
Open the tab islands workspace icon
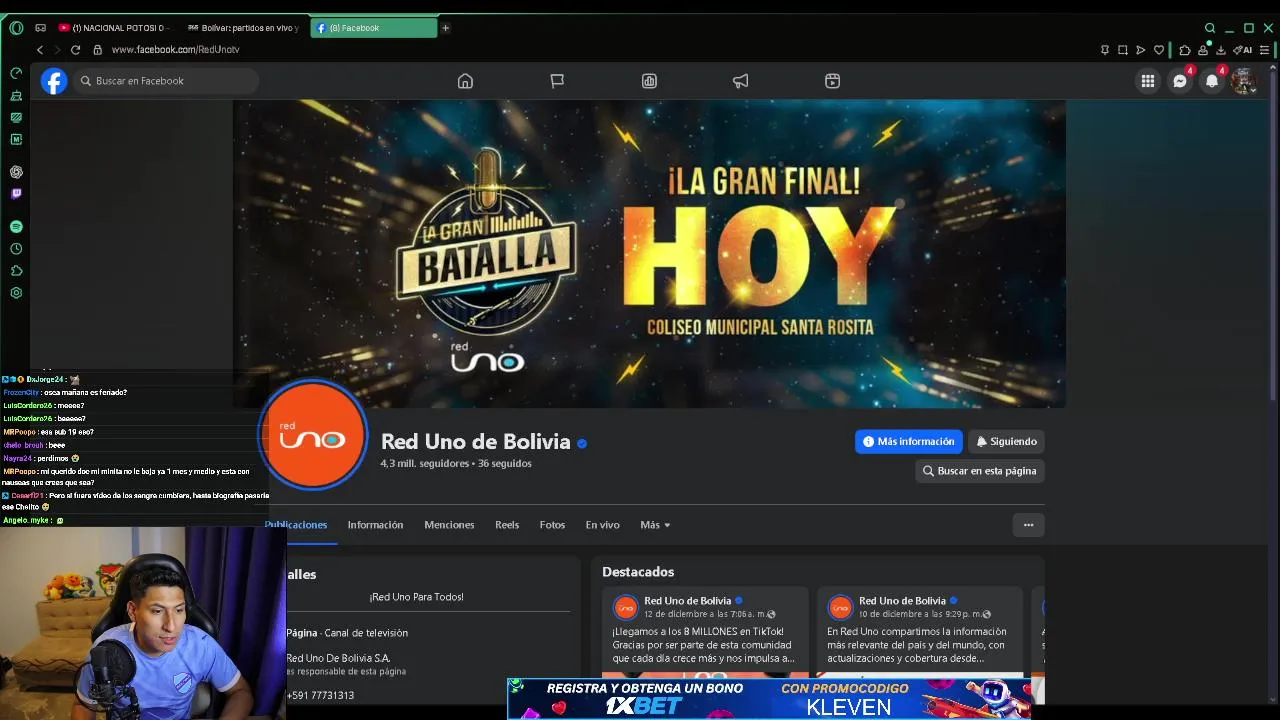40,28
